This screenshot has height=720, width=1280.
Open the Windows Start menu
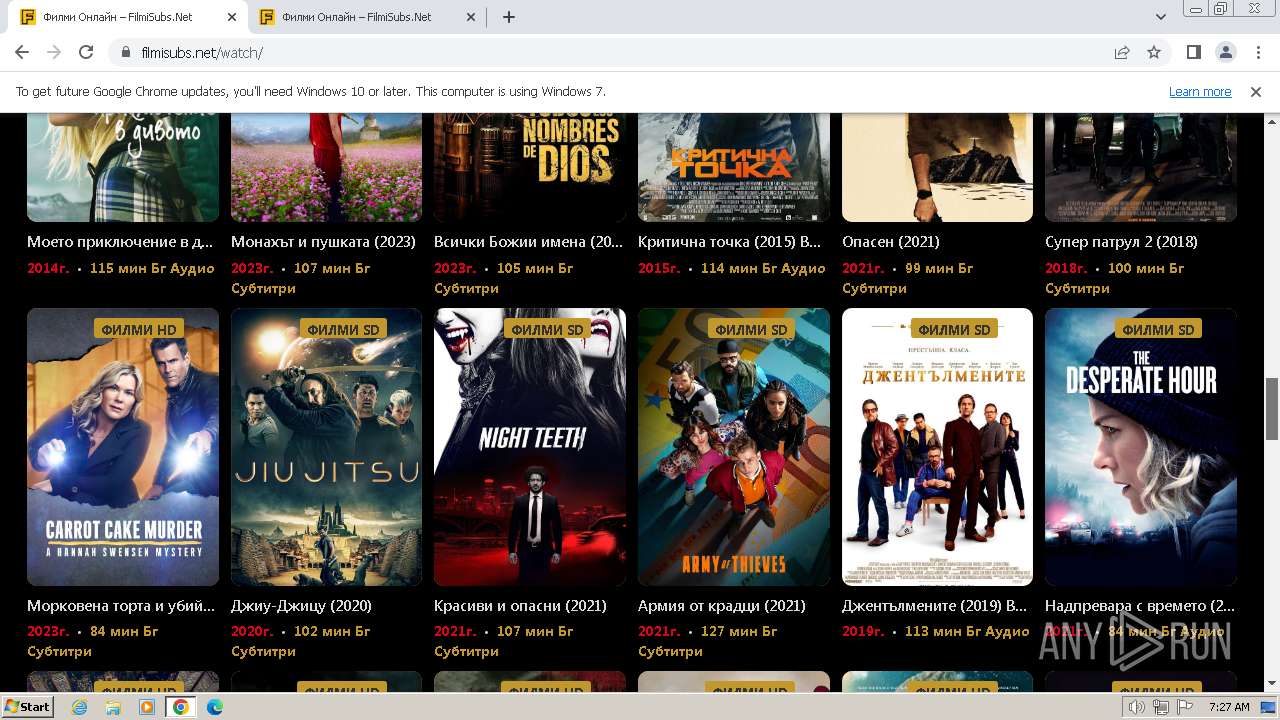(x=27, y=706)
